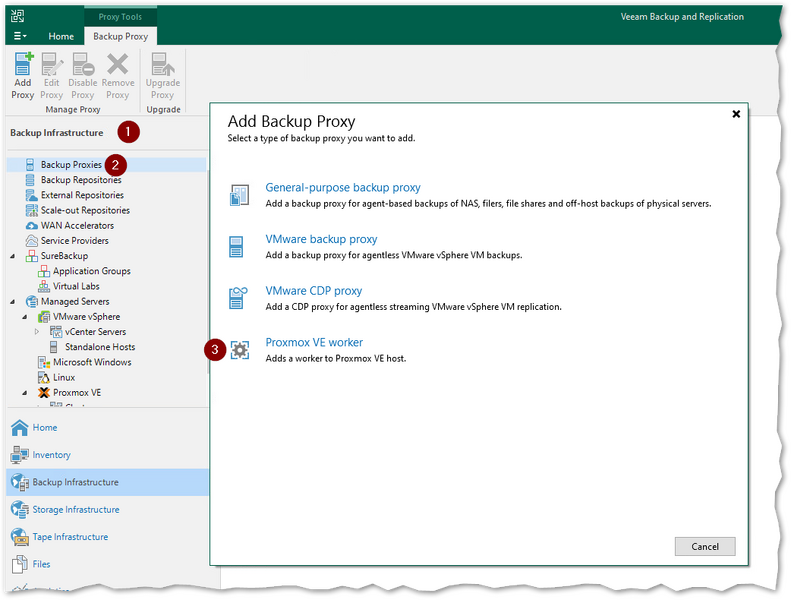
Task: Open the Inventory view in navigation pane
Action: click(51, 455)
